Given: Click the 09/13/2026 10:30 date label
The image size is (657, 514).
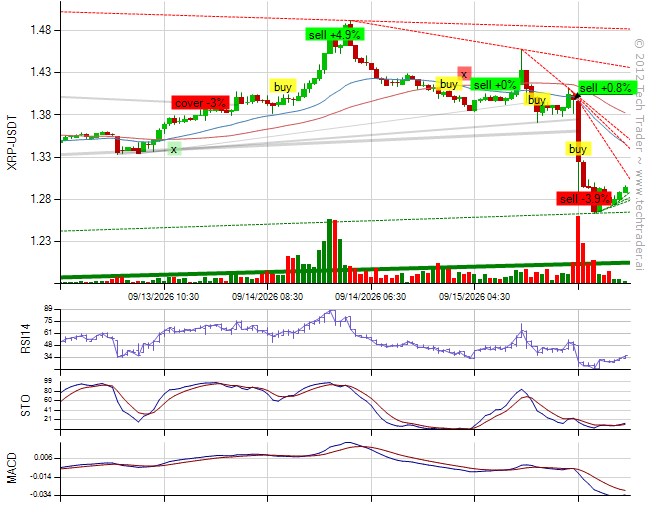Looking at the screenshot, I should 163,297.
